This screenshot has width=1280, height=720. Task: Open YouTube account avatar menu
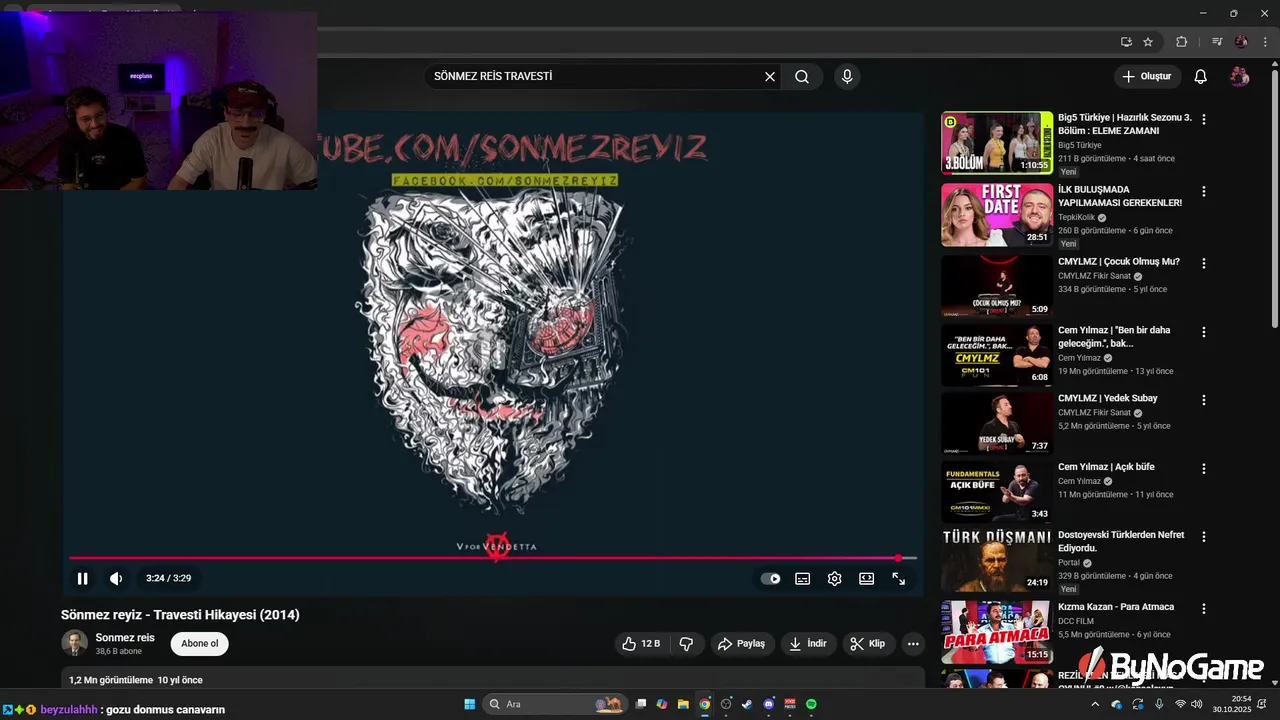coord(1239,76)
